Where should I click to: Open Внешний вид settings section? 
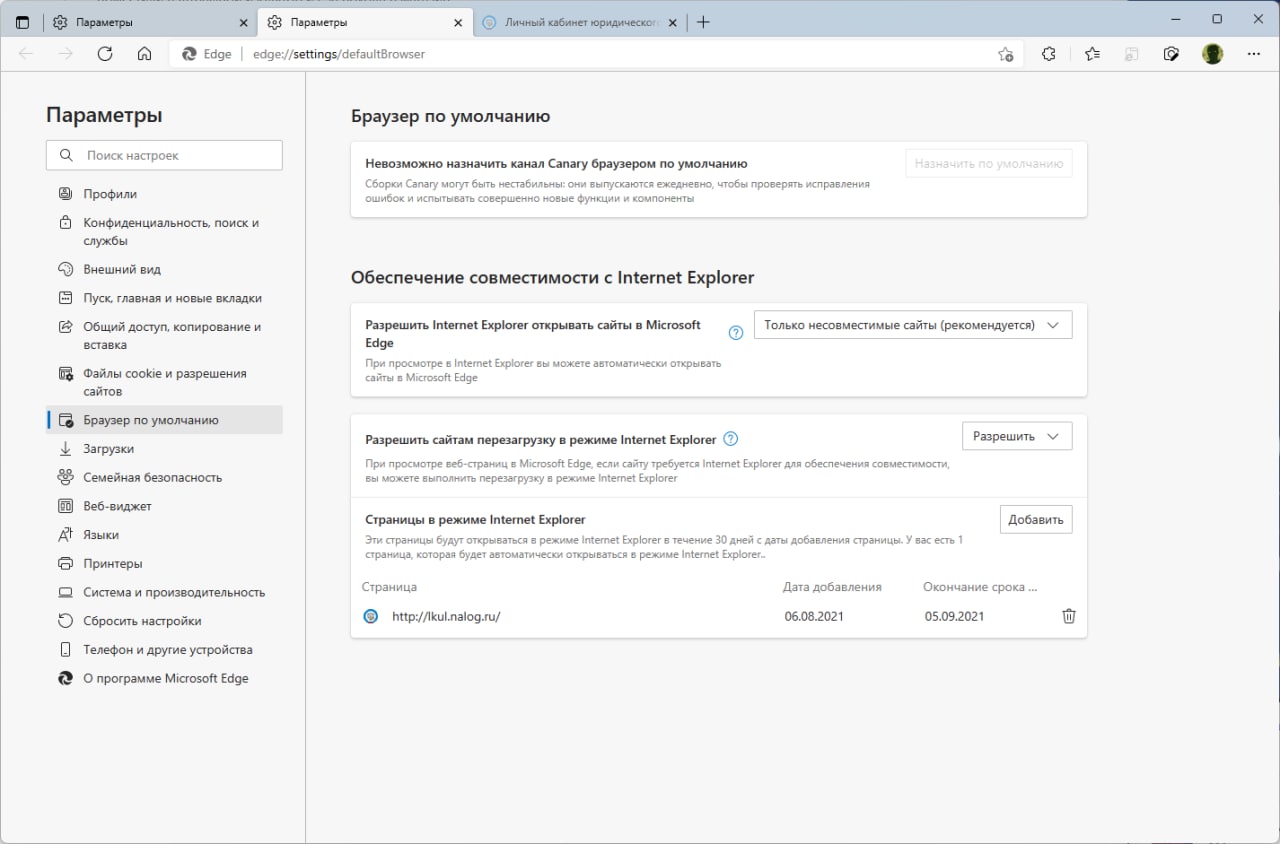tap(165, 269)
